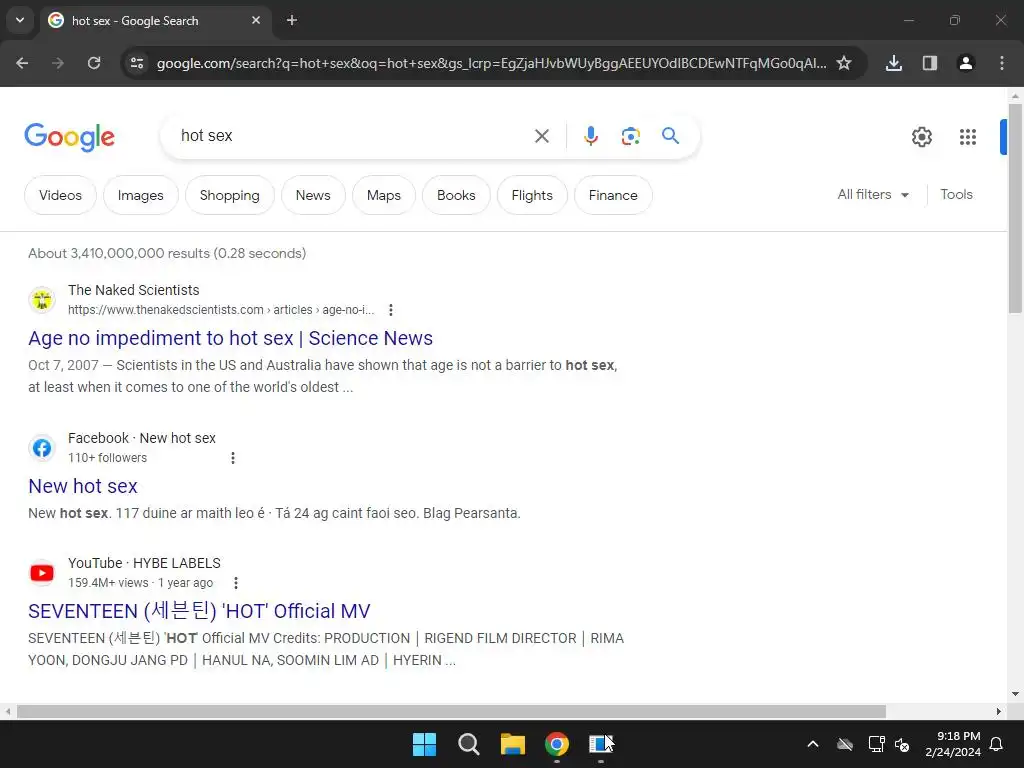Clear the search box with the X icon

click(541, 136)
